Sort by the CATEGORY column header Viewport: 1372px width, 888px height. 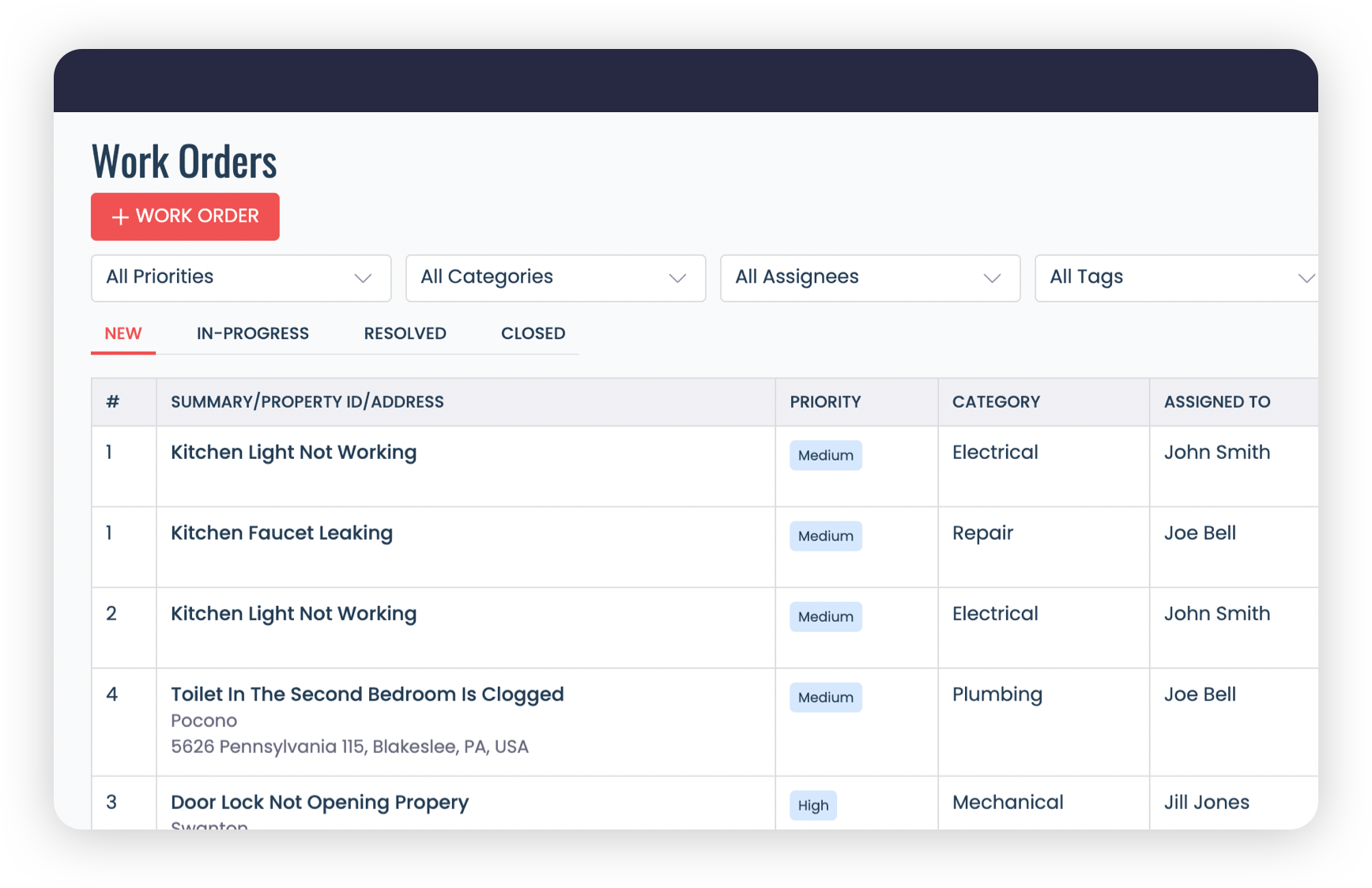[x=996, y=402]
